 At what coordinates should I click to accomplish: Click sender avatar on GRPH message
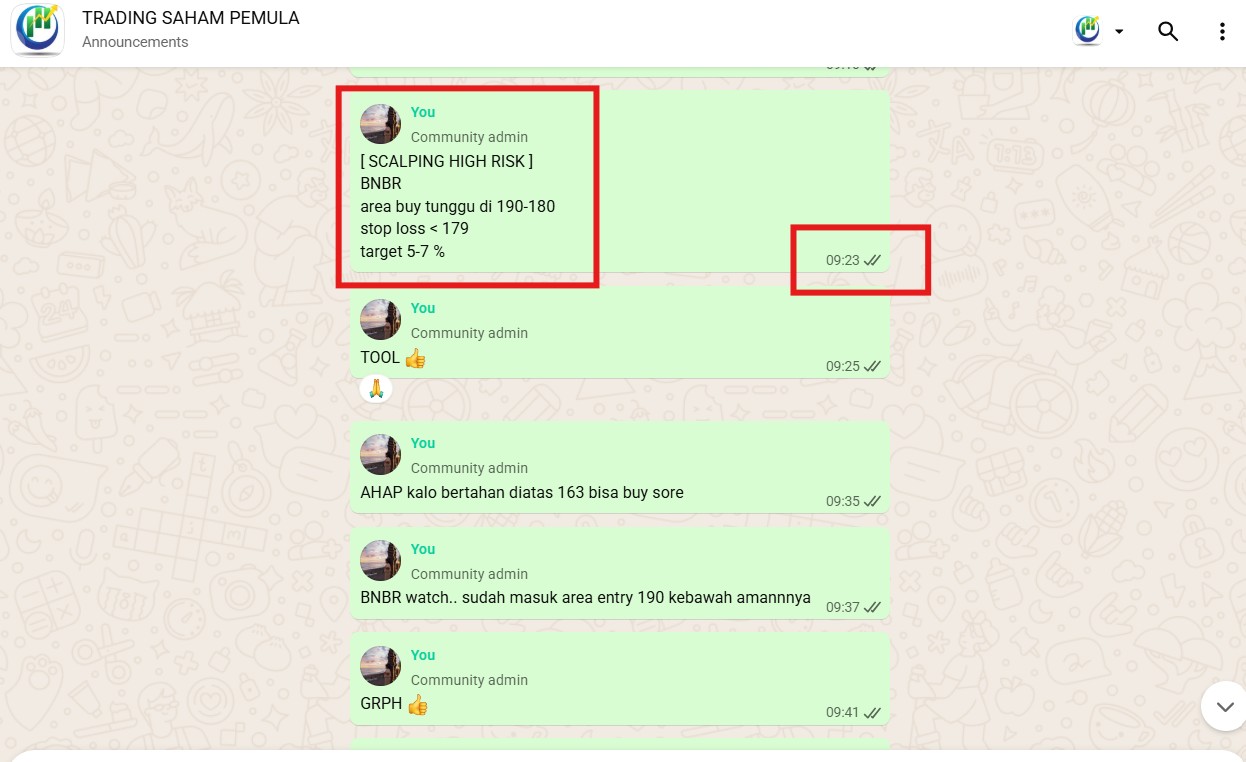(x=381, y=667)
